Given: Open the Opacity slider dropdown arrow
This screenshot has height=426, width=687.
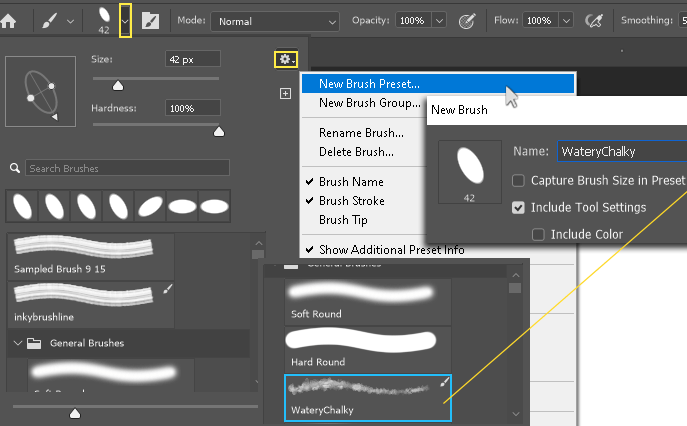Looking at the screenshot, I should [439, 21].
